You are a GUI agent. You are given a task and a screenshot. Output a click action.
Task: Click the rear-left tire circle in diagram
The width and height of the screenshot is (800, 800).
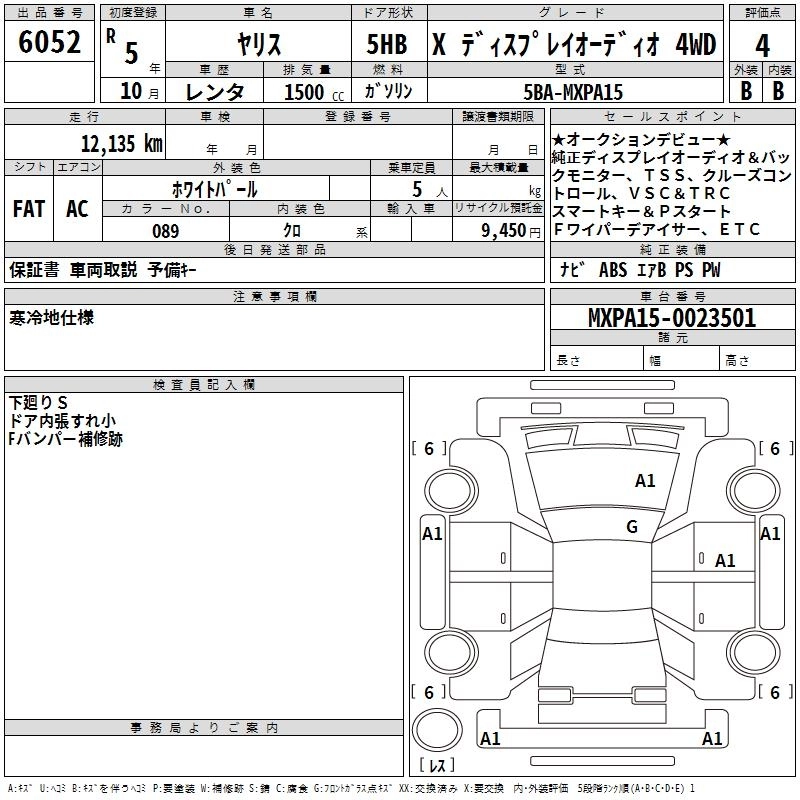click(x=451, y=653)
